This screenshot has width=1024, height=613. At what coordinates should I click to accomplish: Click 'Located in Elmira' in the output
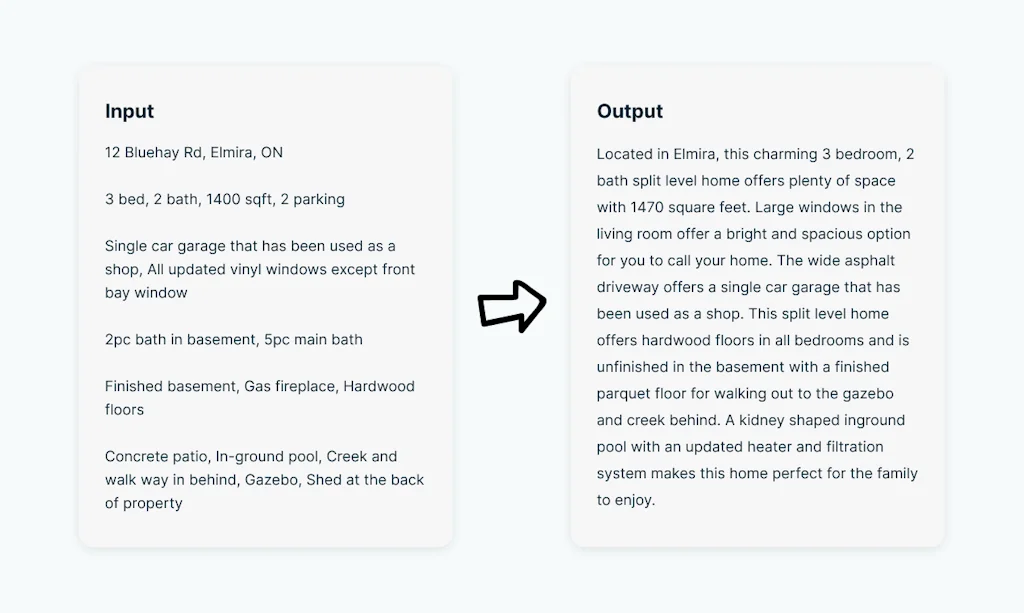tap(655, 154)
